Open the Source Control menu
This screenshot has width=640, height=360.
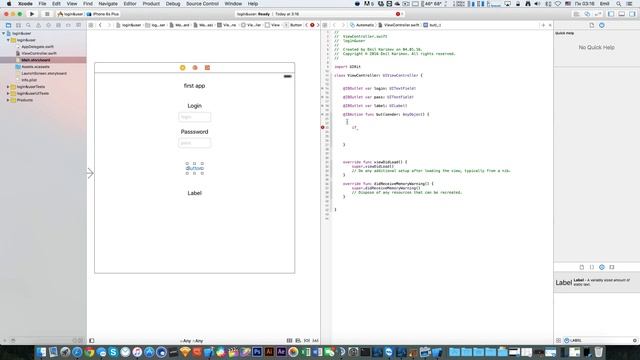202,4
